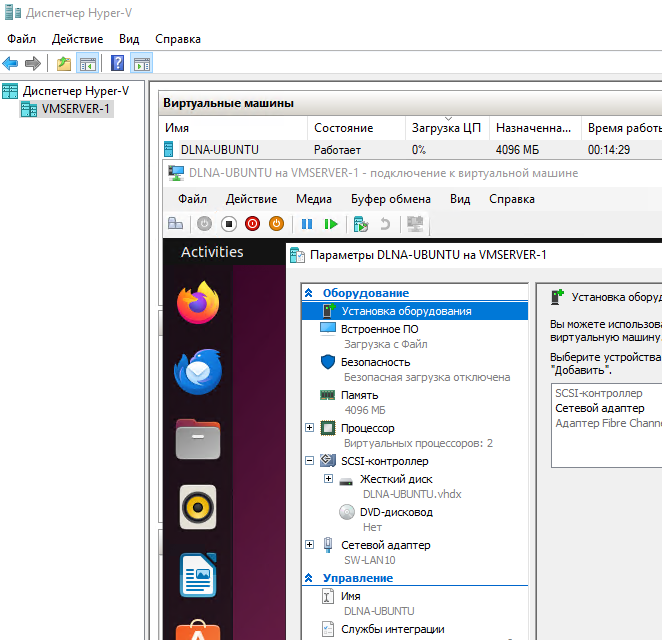Select Установка оборудования in settings tree
The height and width of the screenshot is (640, 662).
pyautogui.click(x=415, y=311)
